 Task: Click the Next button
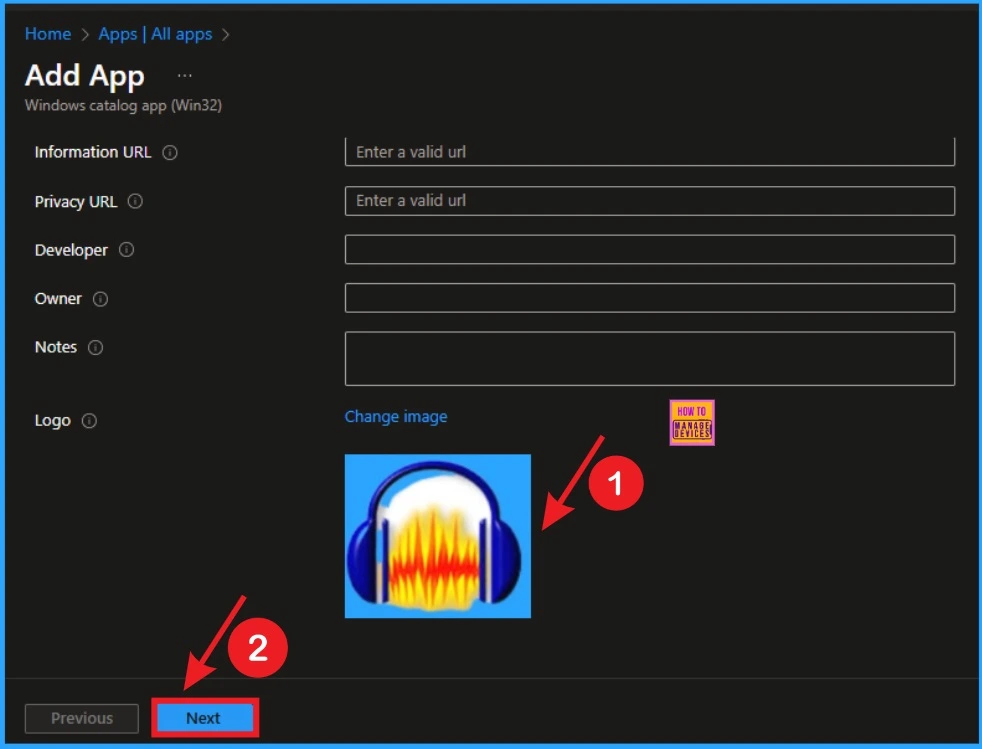(205, 718)
